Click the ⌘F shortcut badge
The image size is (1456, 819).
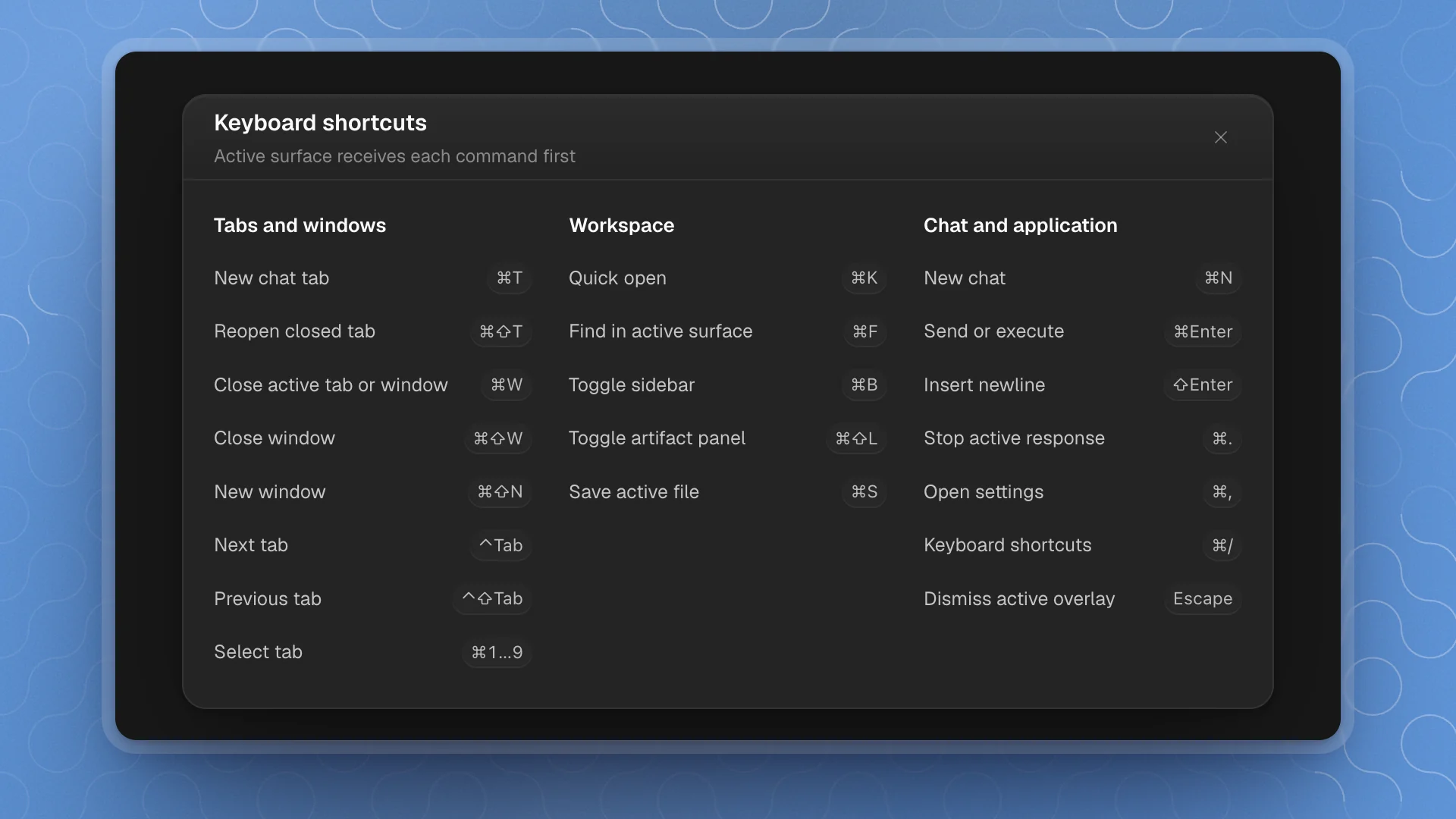(x=864, y=331)
